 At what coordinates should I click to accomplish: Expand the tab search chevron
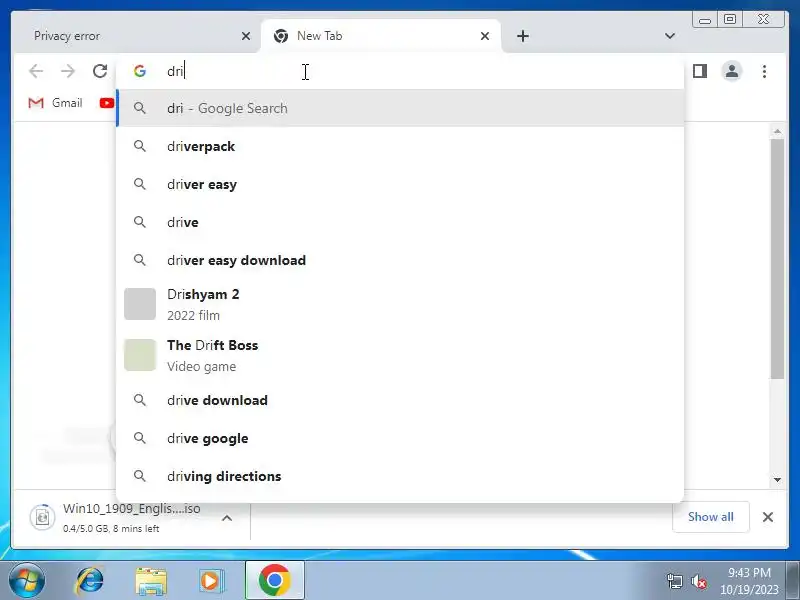pyautogui.click(x=670, y=36)
